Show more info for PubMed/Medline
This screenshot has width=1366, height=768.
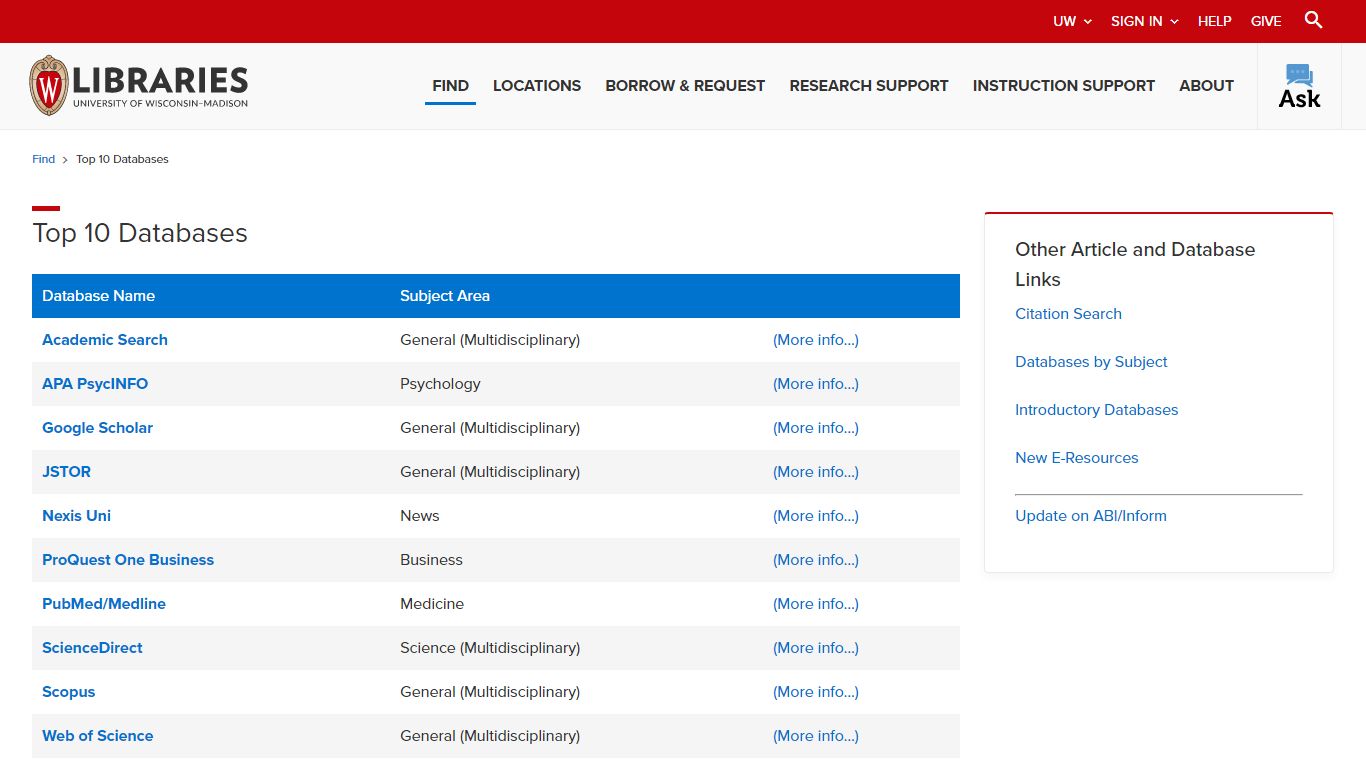[x=816, y=604]
